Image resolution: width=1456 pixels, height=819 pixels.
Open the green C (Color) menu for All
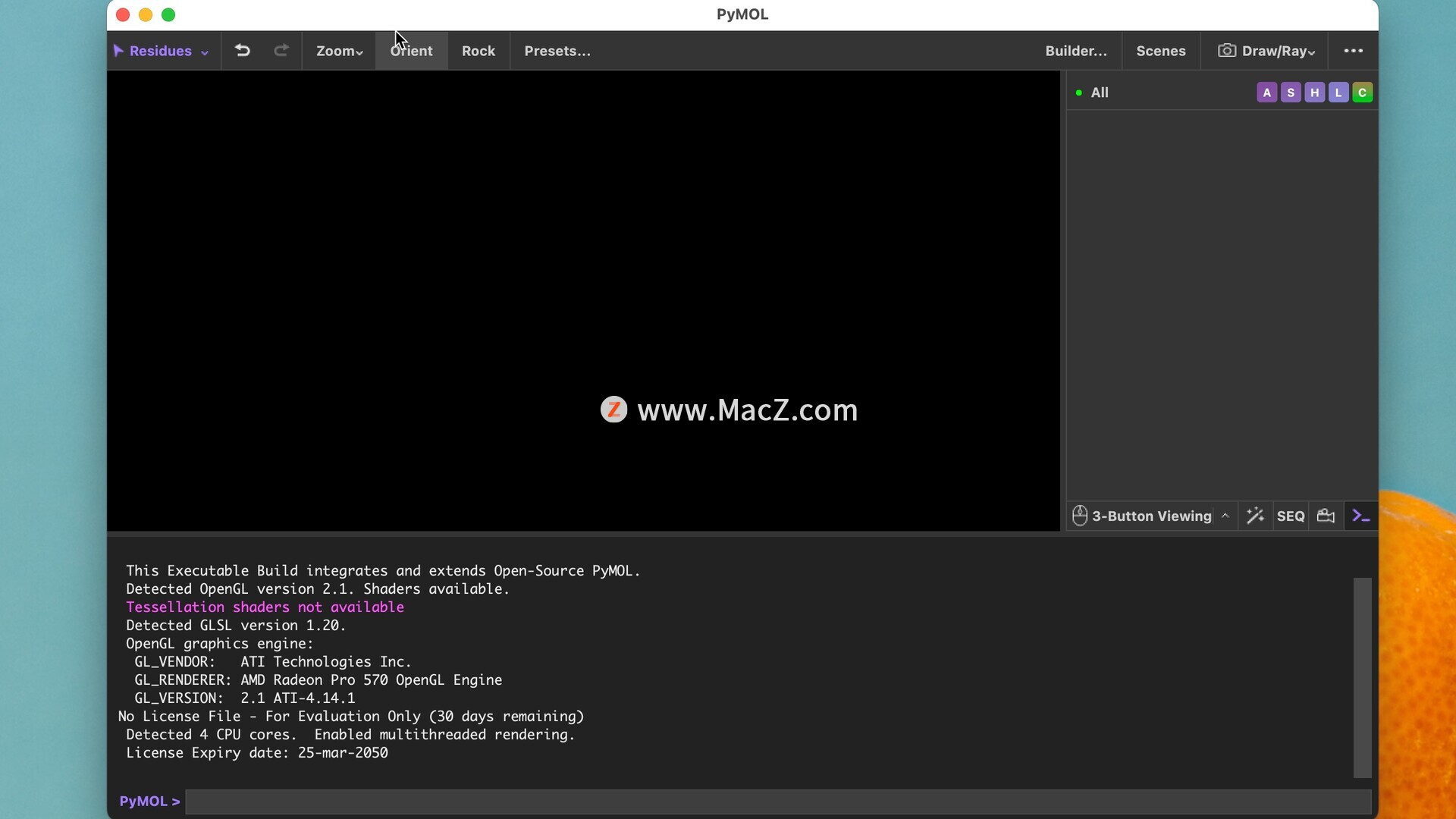pyautogui.click(x=1363, y=93)
